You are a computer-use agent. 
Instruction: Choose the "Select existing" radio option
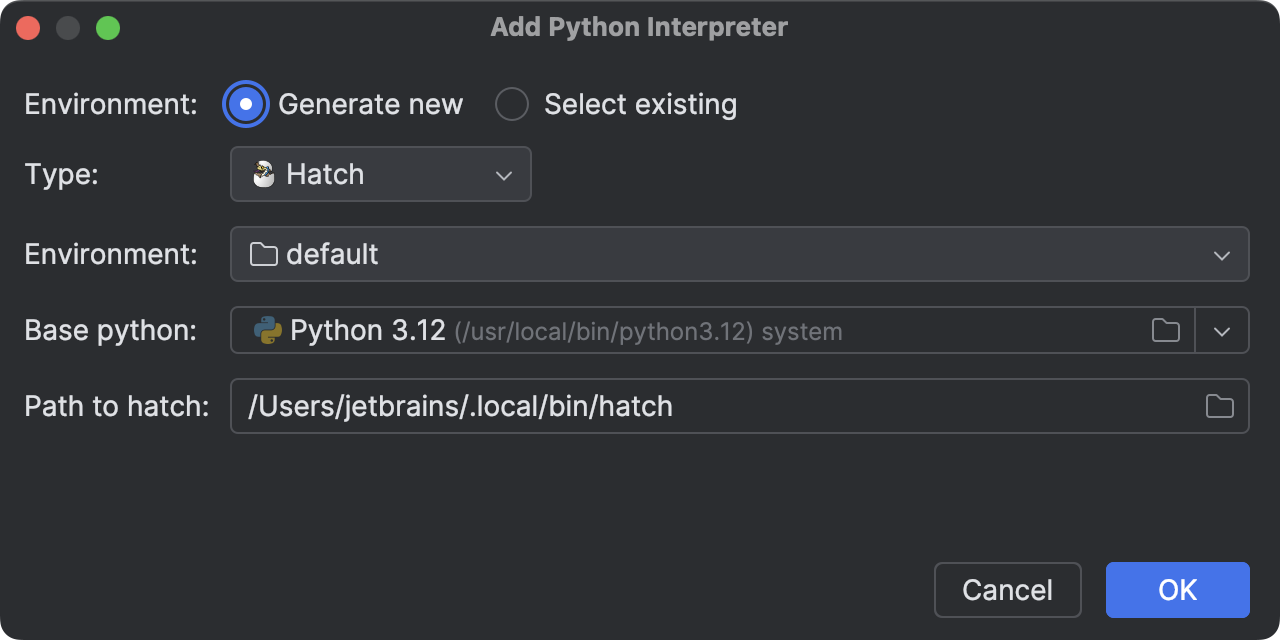pos(512,104)
